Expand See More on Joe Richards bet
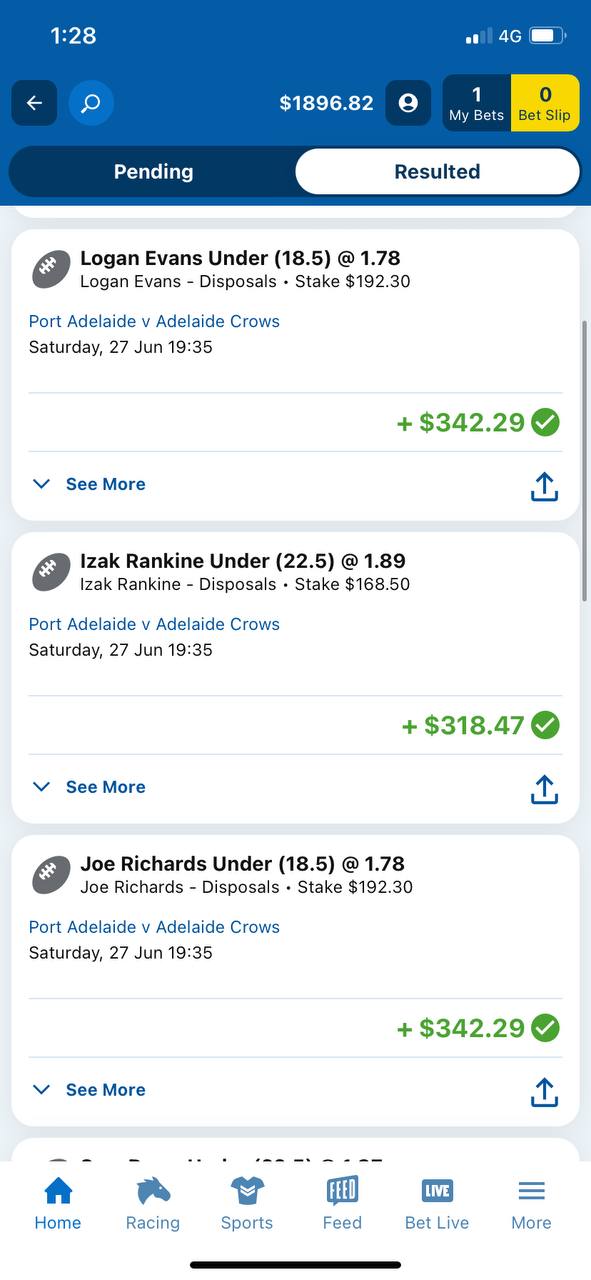Screen dimensions: 591x1280 [x=89, y=1090]
